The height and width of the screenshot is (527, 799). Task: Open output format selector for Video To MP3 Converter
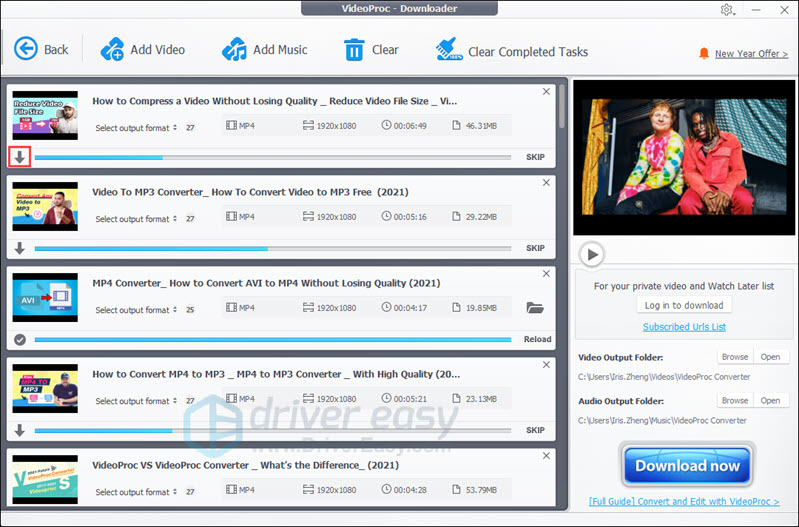coord(136,219)
